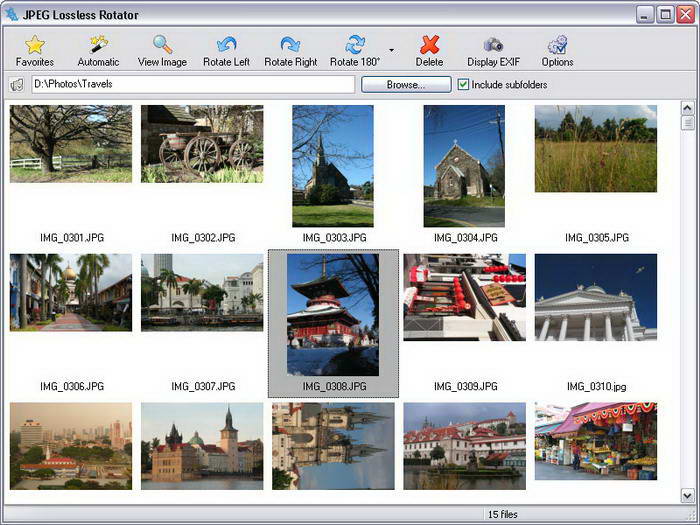Delete the selected photo
This screenshot has height=525, width=700.
point(429,45)
